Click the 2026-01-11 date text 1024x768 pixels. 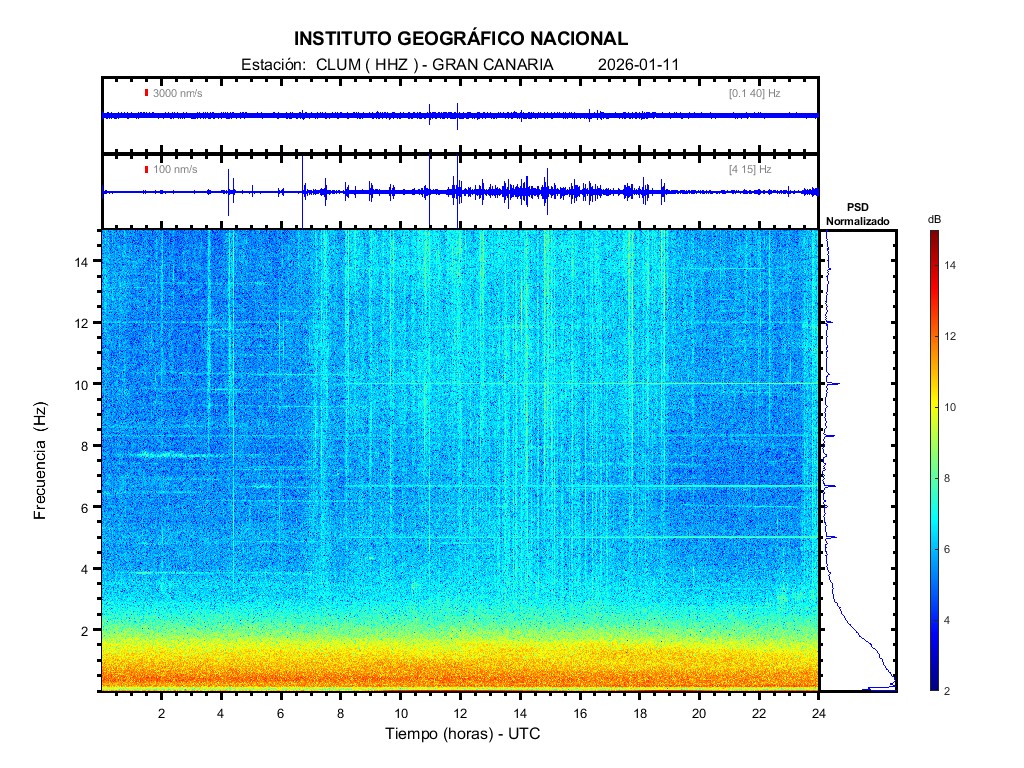pos(638,64)
